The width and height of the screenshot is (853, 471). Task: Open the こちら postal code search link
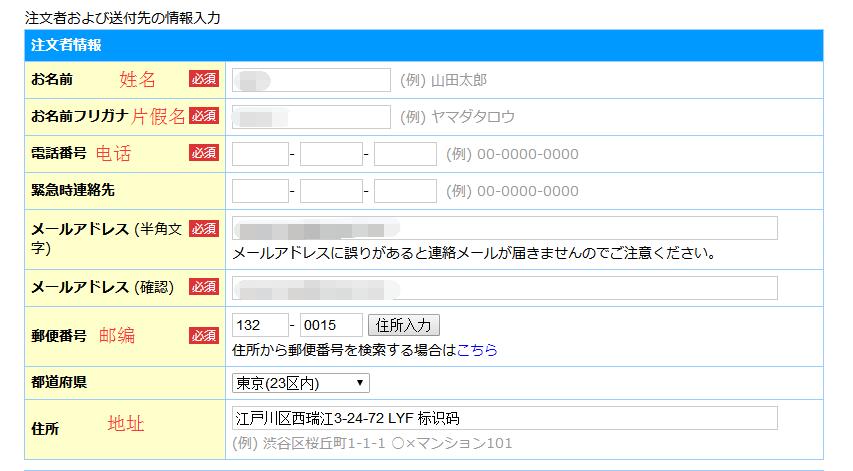pyautogui.click(x=477, y=350)
